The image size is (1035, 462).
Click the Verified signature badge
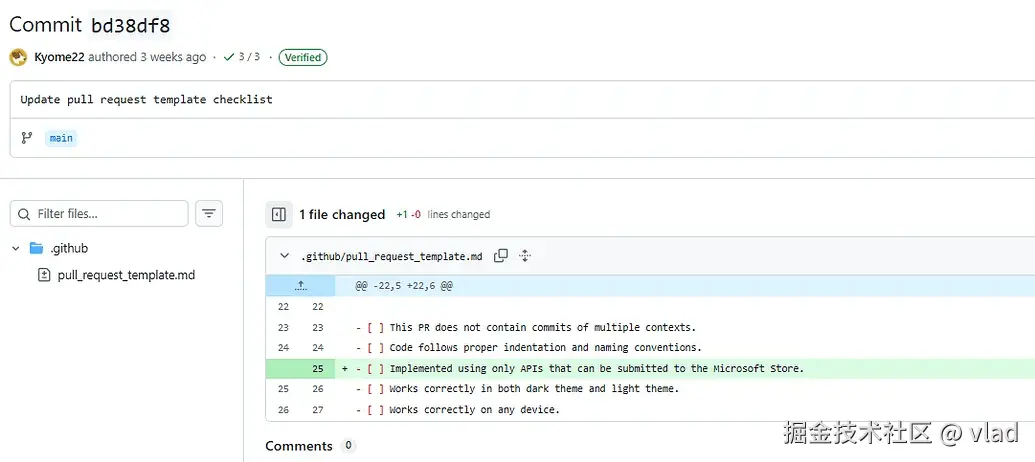[x=302, y=57]
